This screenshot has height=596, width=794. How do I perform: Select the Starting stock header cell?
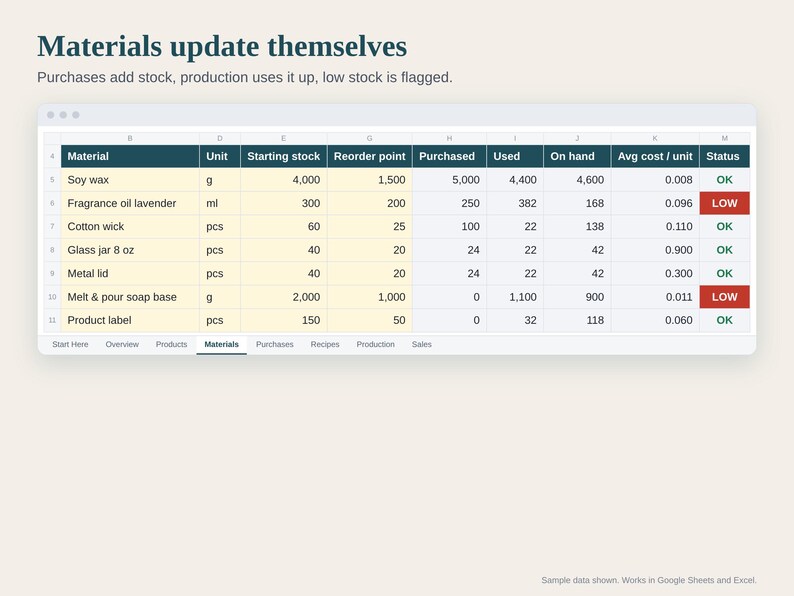pos(284,156)
